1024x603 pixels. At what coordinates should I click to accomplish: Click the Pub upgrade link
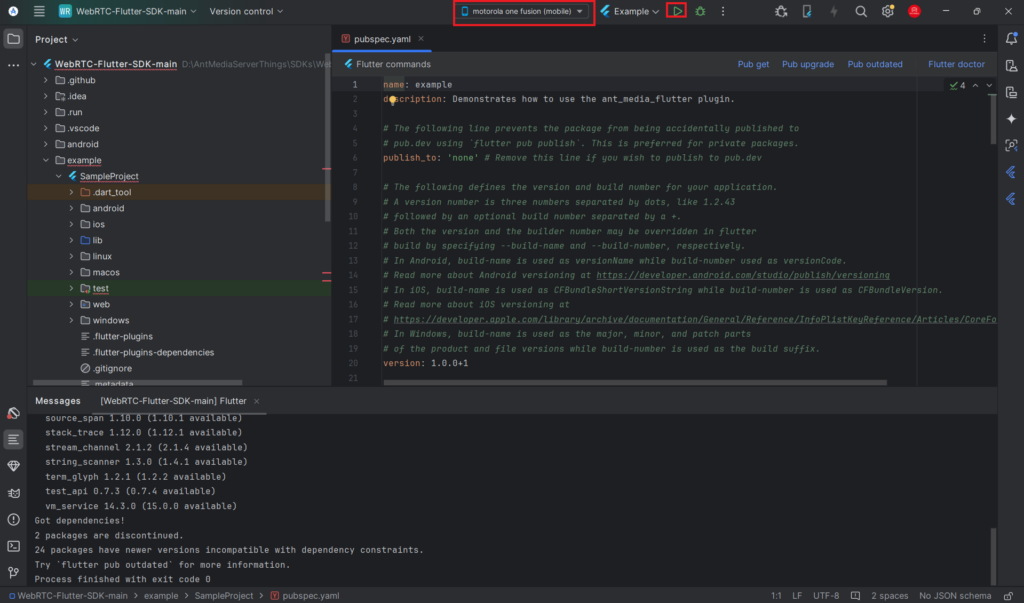(808, 64)
